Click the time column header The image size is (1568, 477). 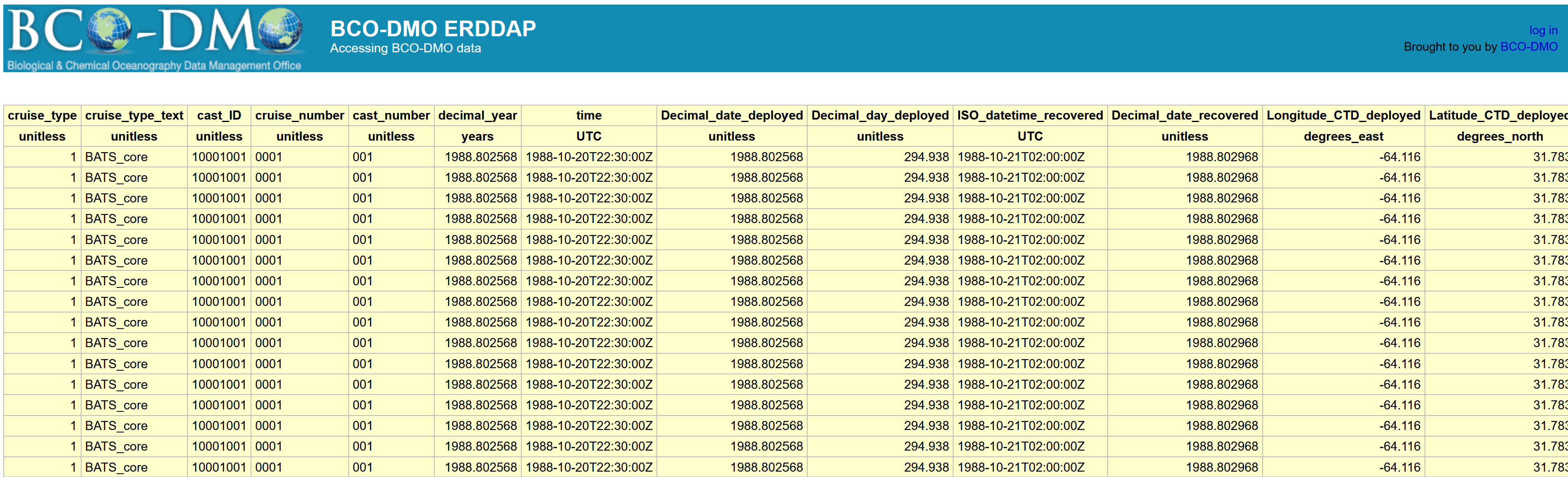click(x=588, y=116)
